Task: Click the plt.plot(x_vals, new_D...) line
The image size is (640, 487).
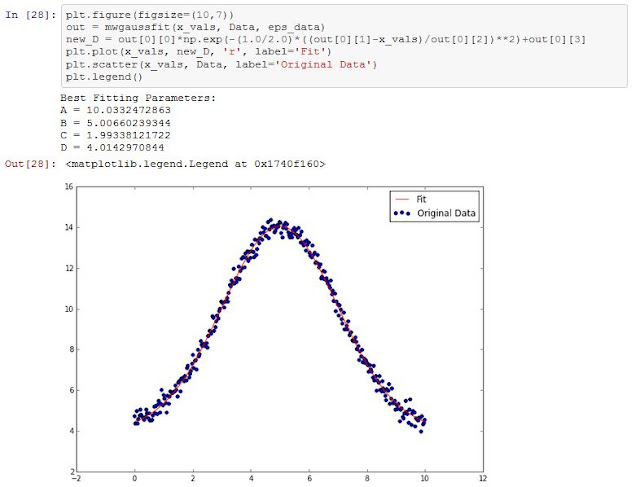Action: 198,52
